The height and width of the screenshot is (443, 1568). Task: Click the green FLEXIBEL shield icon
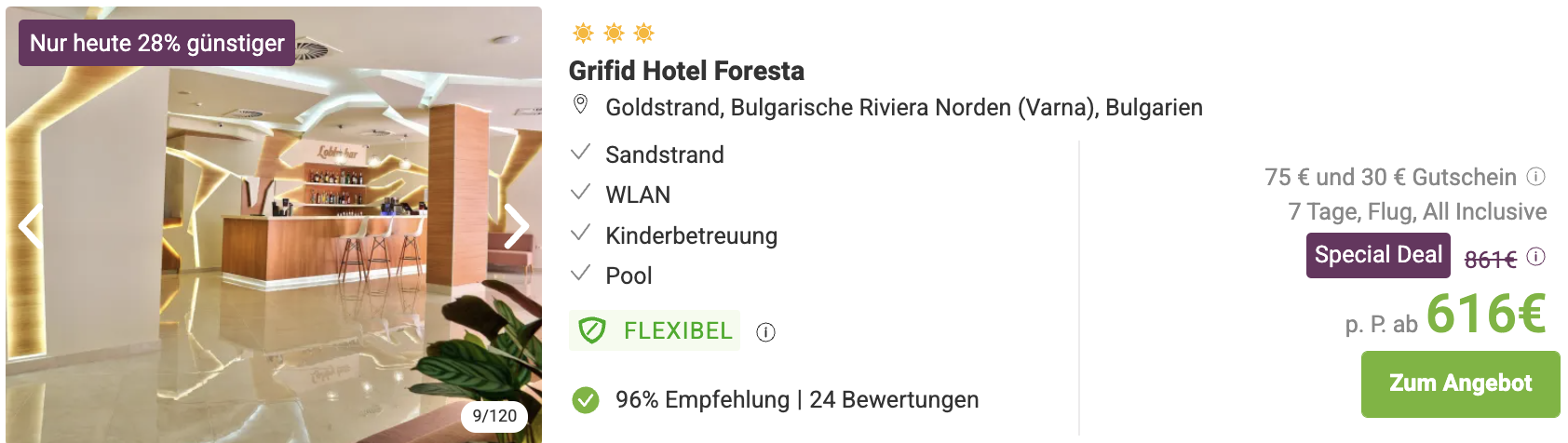592,330
